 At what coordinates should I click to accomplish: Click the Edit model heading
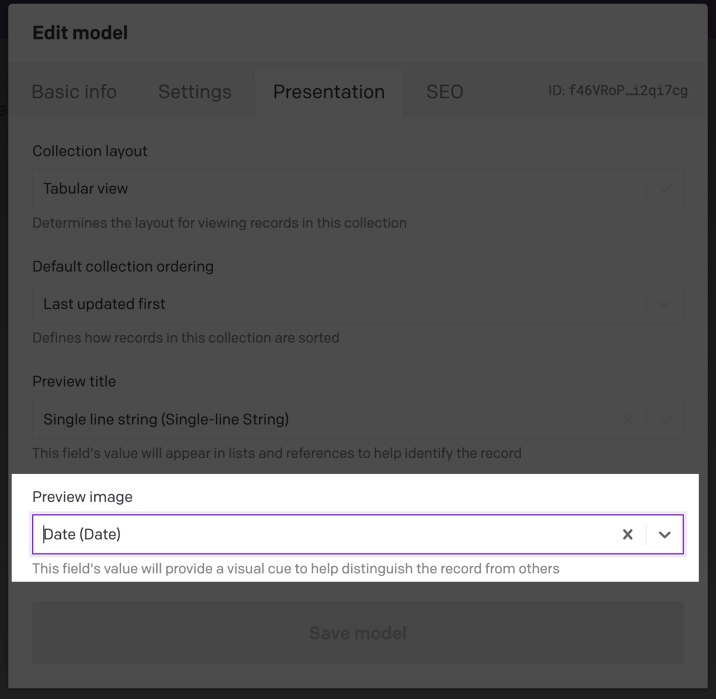[x=80, y=33]
